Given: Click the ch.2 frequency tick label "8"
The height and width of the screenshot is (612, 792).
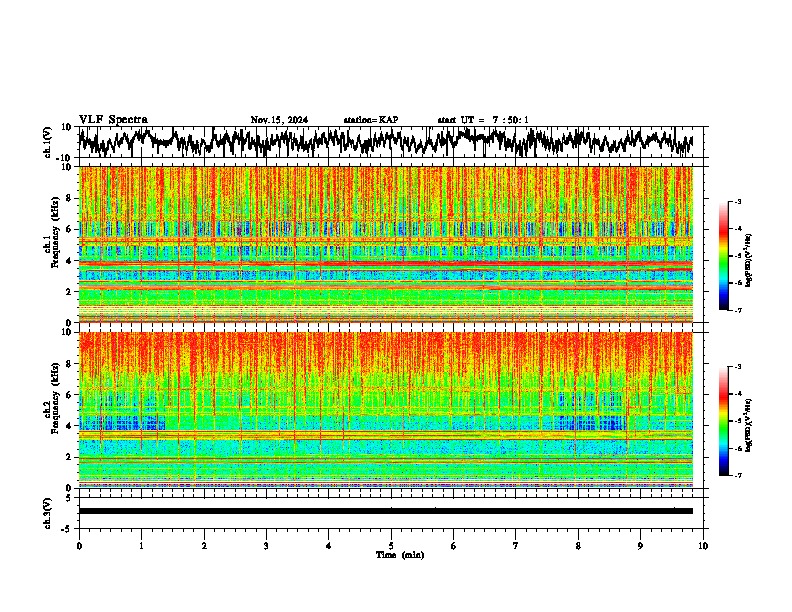Looking at the screenshot, I should (69, 364).
